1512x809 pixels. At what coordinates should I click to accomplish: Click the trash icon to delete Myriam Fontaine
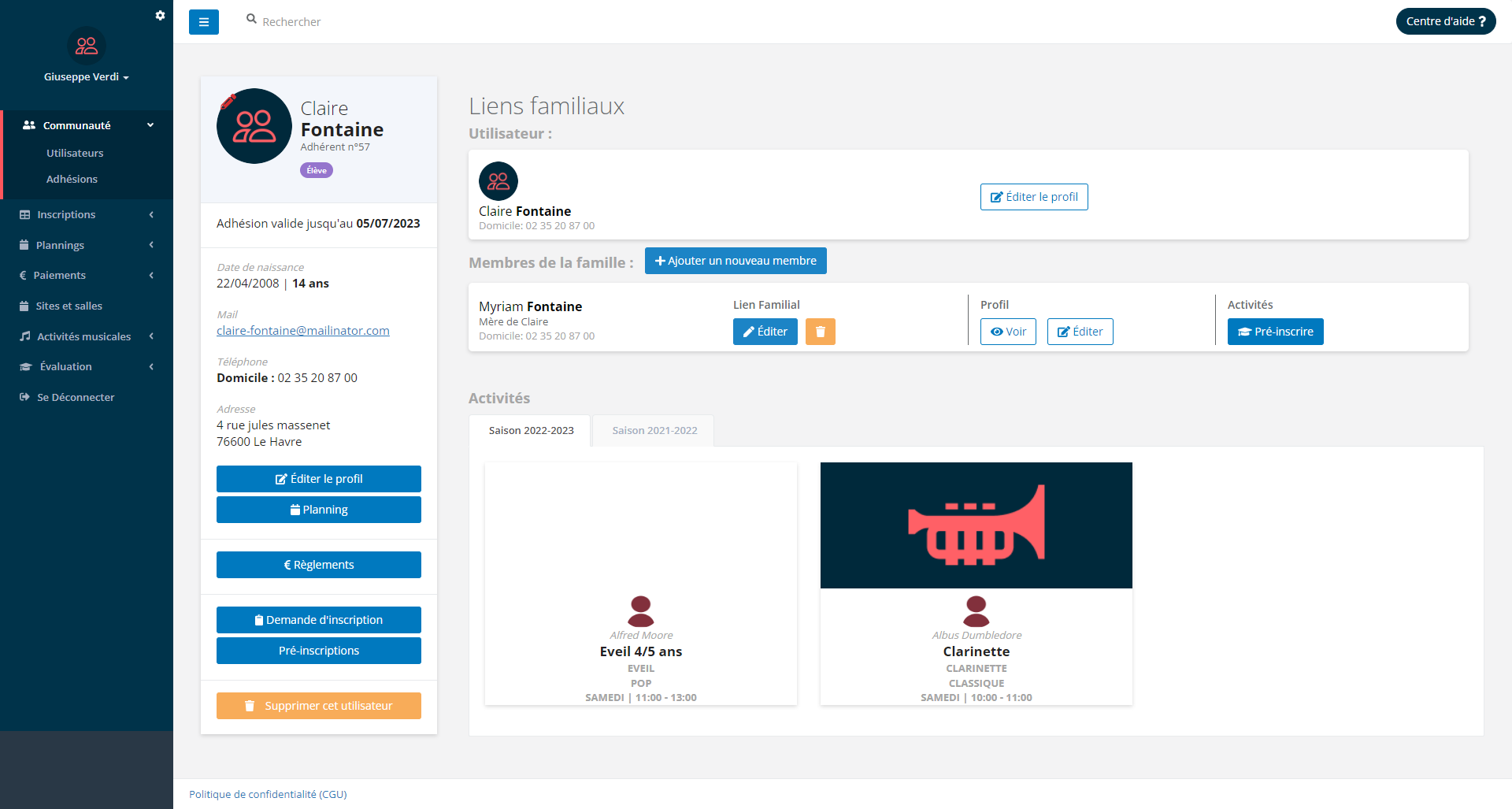pyautogui.click(x=820, y=332)
